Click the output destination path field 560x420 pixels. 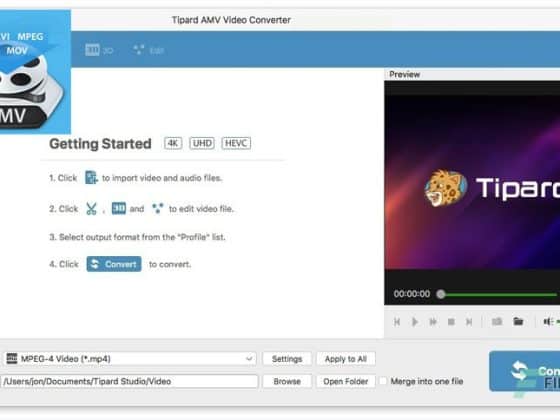[129, 381]
